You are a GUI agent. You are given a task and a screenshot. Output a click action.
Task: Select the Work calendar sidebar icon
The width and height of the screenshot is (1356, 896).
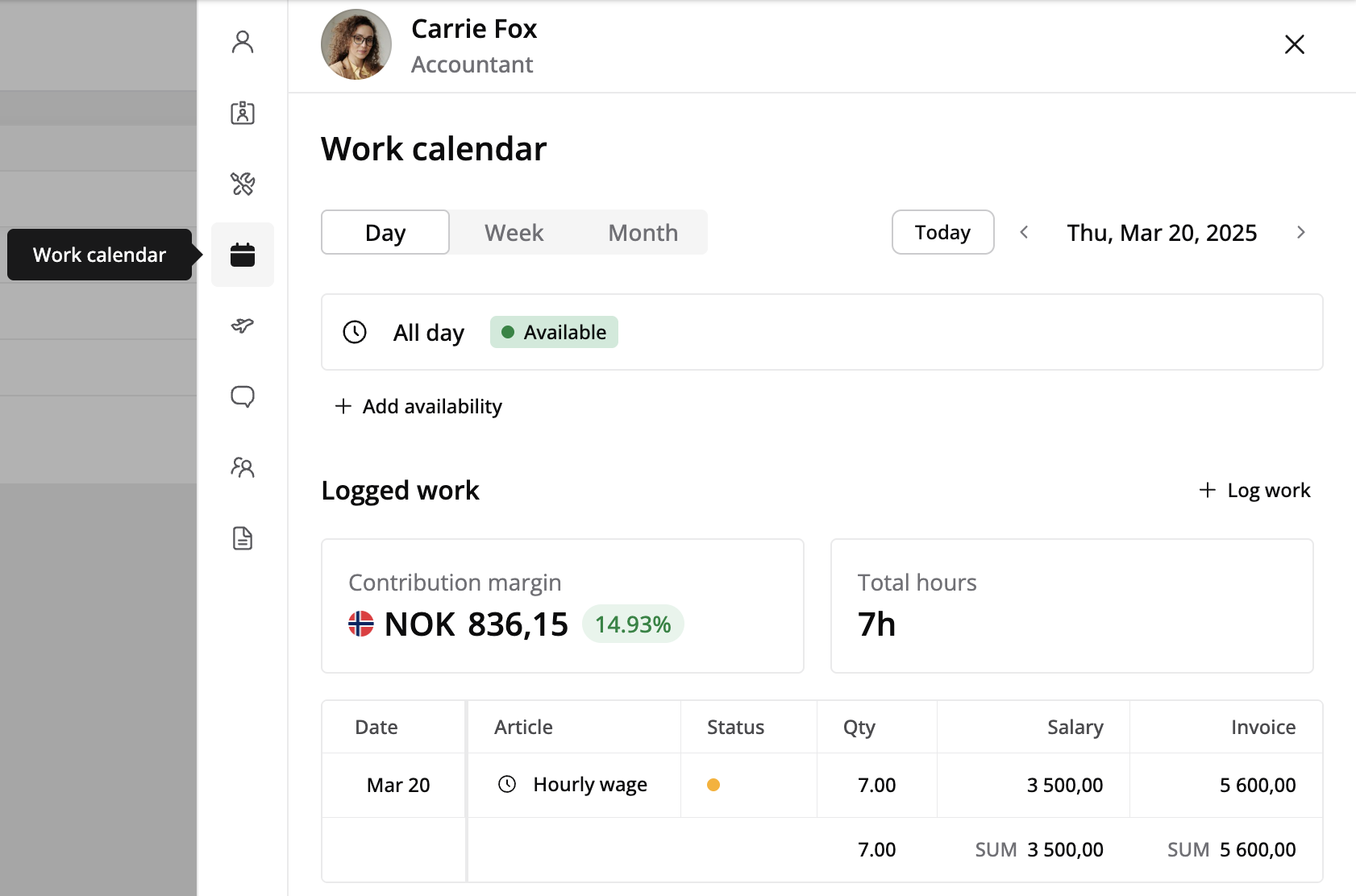click(243, 255)
